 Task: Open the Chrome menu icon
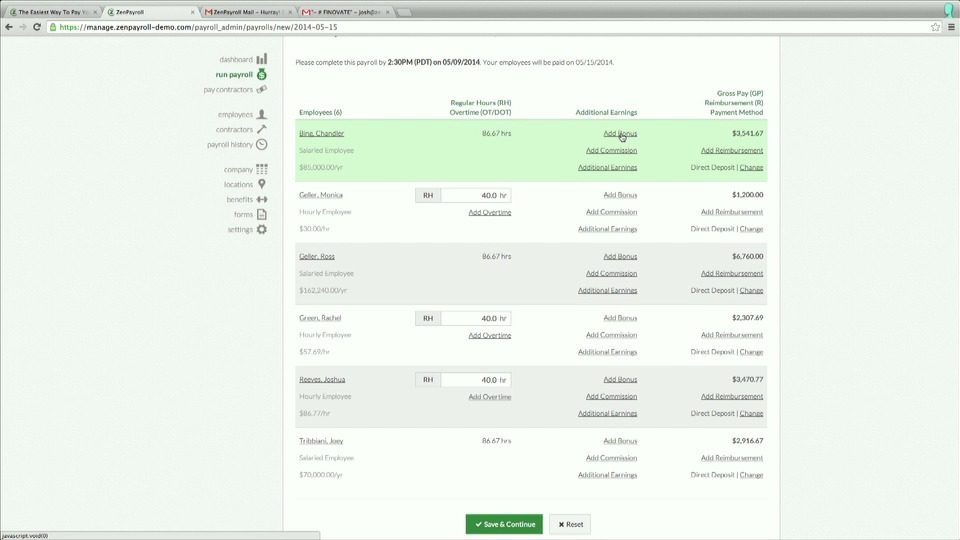951,27
